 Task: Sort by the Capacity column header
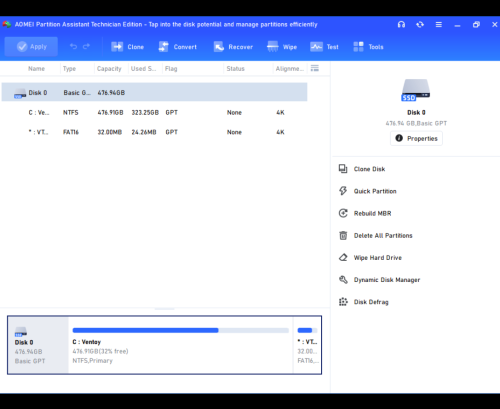(109, 69)
